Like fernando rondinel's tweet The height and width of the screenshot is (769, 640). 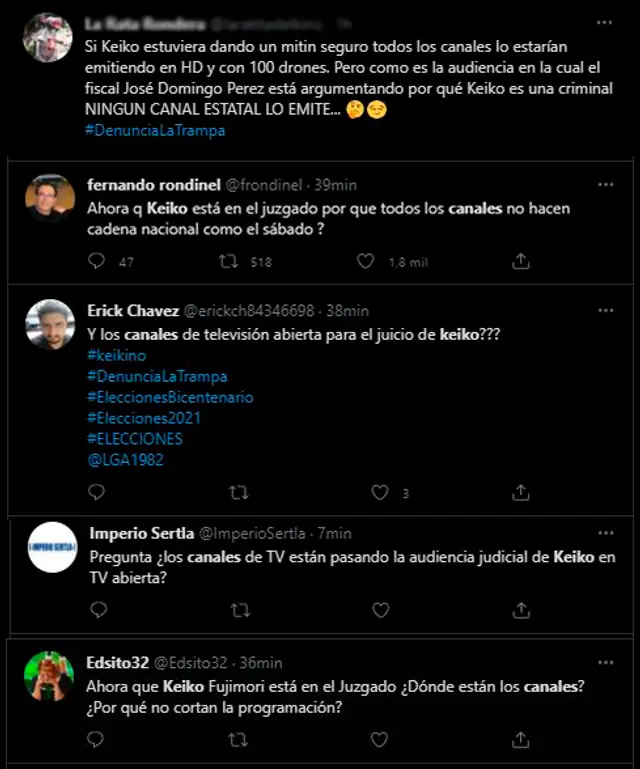[x=366, y=261]
